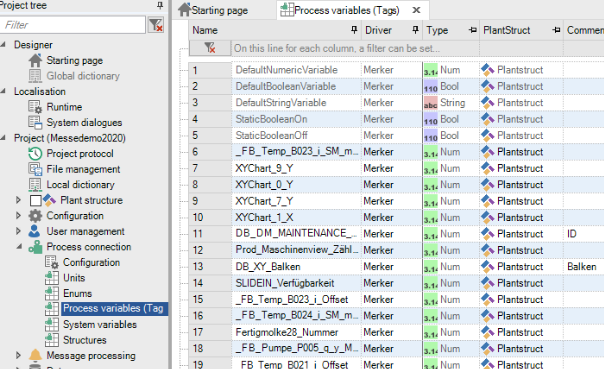Screen dimensions: 605x370
Task: Select the XYChart_1_X variable
Action: (x=264, y=218)
